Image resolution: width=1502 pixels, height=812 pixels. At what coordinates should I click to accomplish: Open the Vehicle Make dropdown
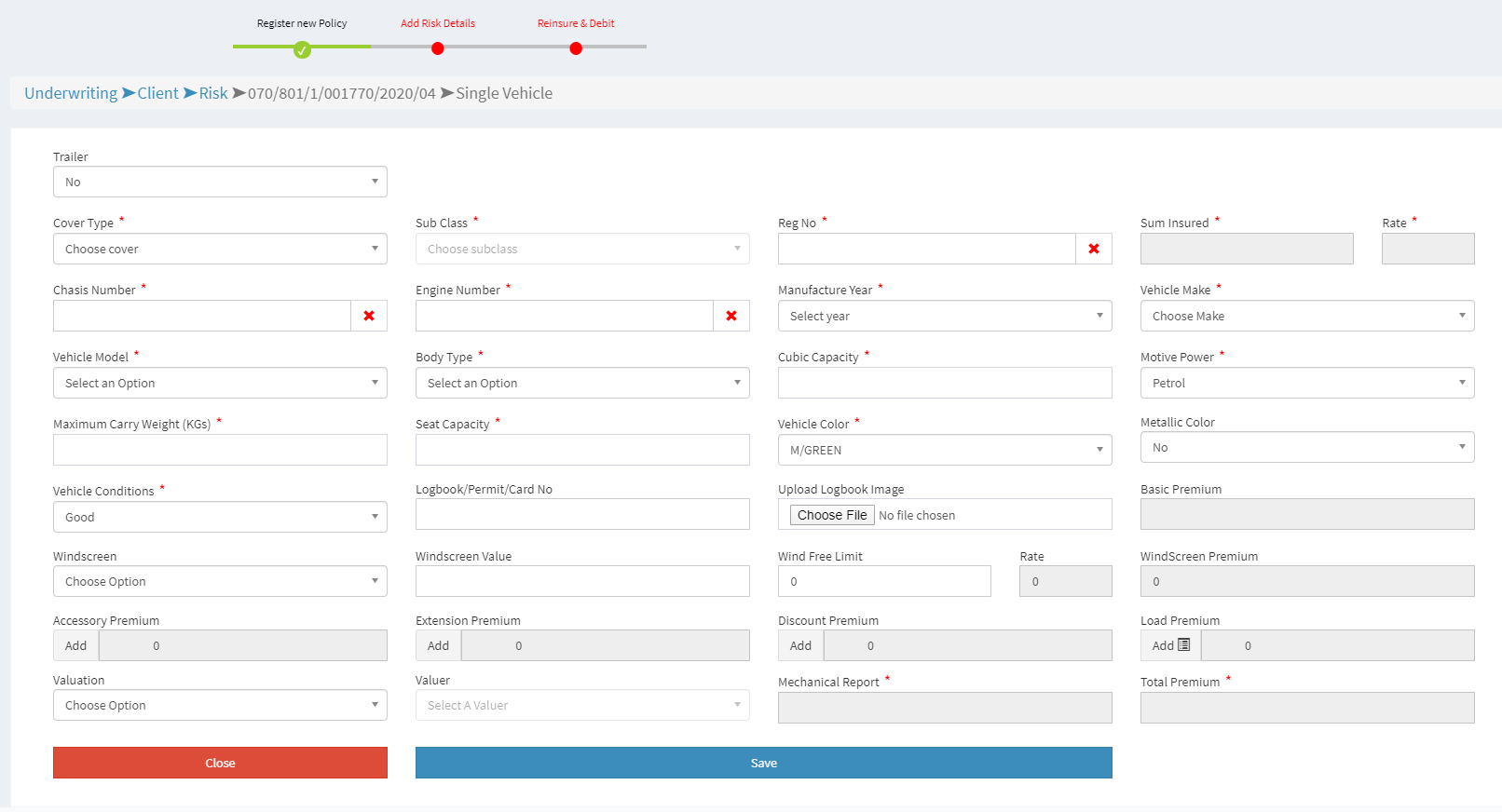1306,316
